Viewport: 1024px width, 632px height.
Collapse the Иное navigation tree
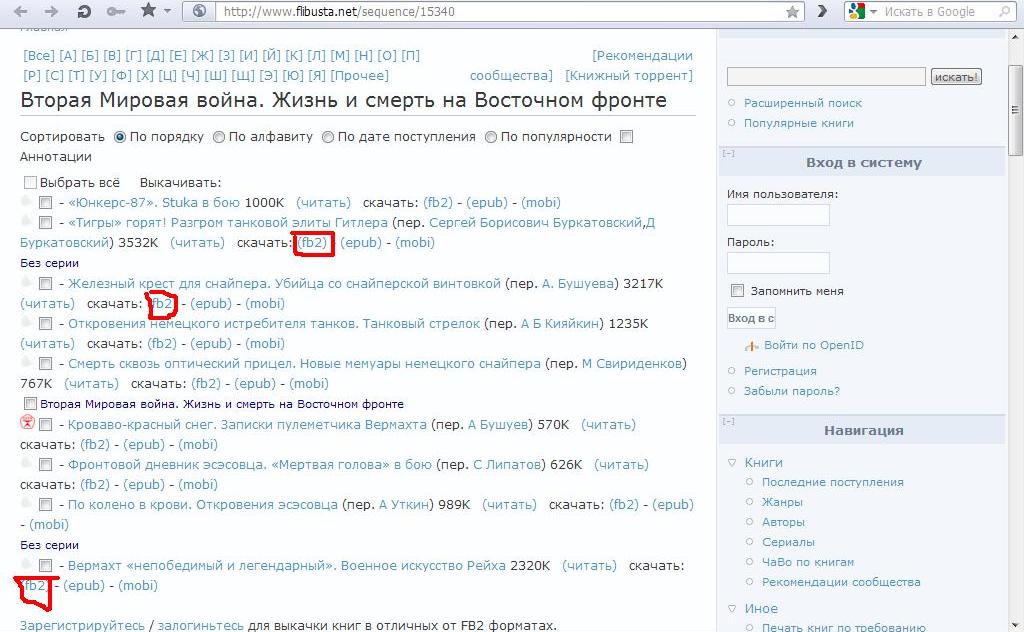pos(732,608)
